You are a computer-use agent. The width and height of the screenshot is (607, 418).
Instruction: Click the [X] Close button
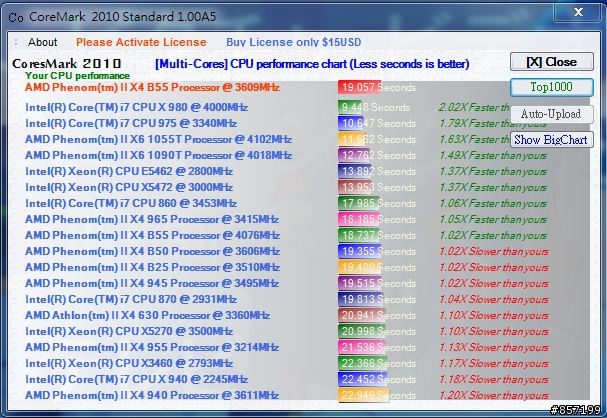pos(552,62)
